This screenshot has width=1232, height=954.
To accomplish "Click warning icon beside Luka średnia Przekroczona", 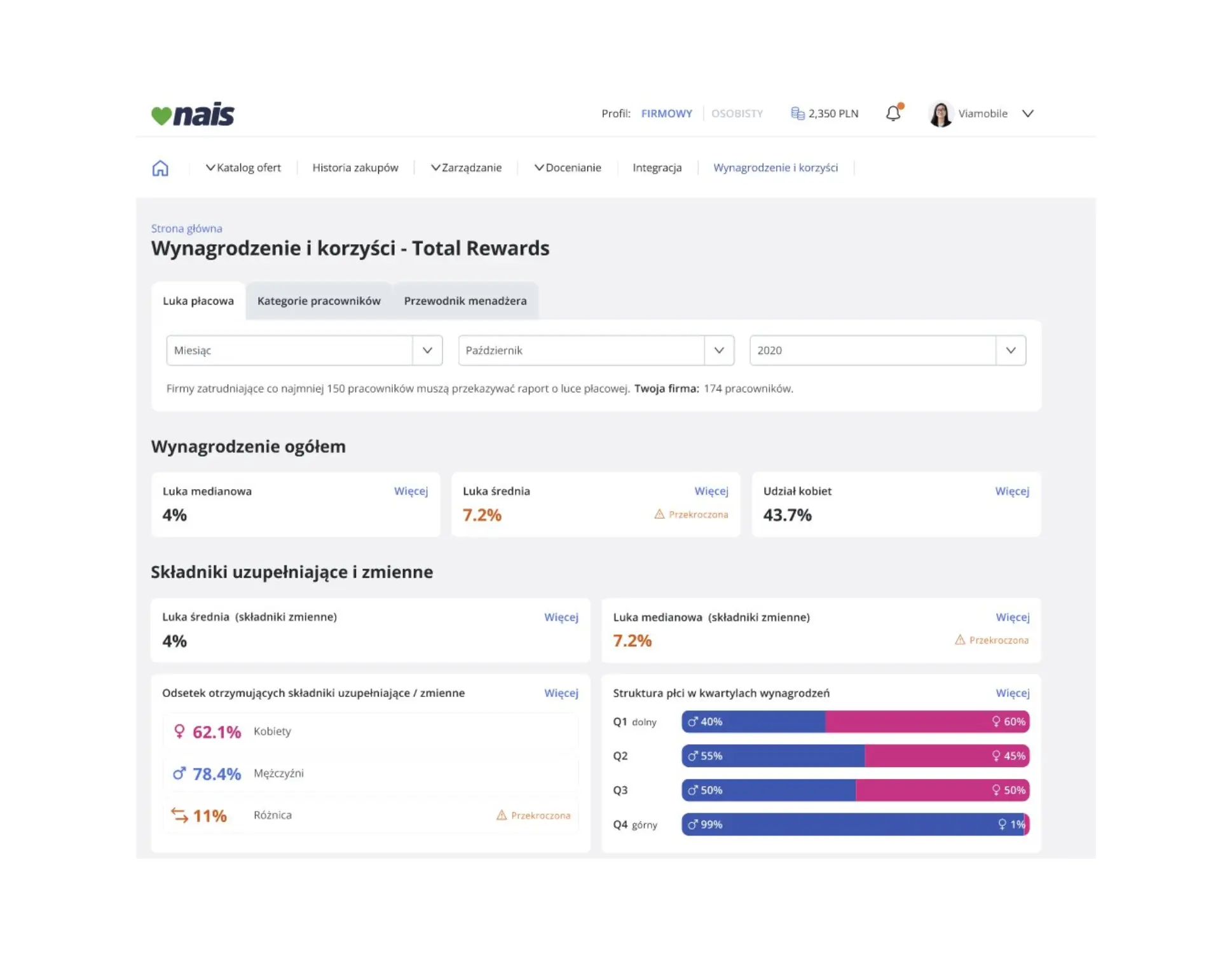I will [659, 514].
